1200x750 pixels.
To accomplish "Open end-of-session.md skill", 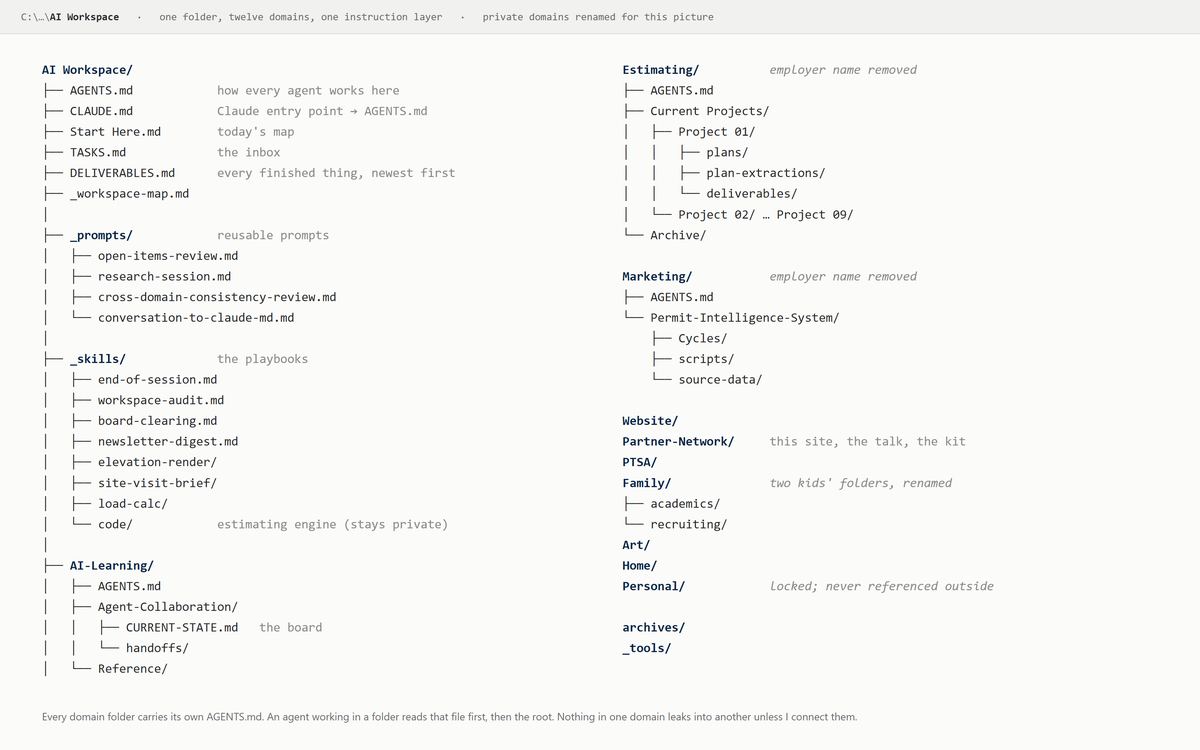I will (x=157, y=380).
